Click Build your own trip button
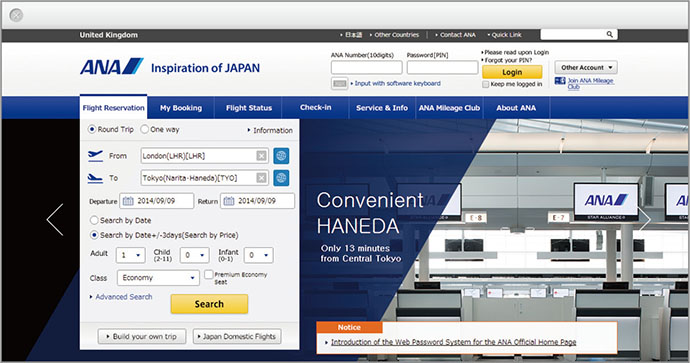This screenshot has width=690, height=363. (142, 337)
